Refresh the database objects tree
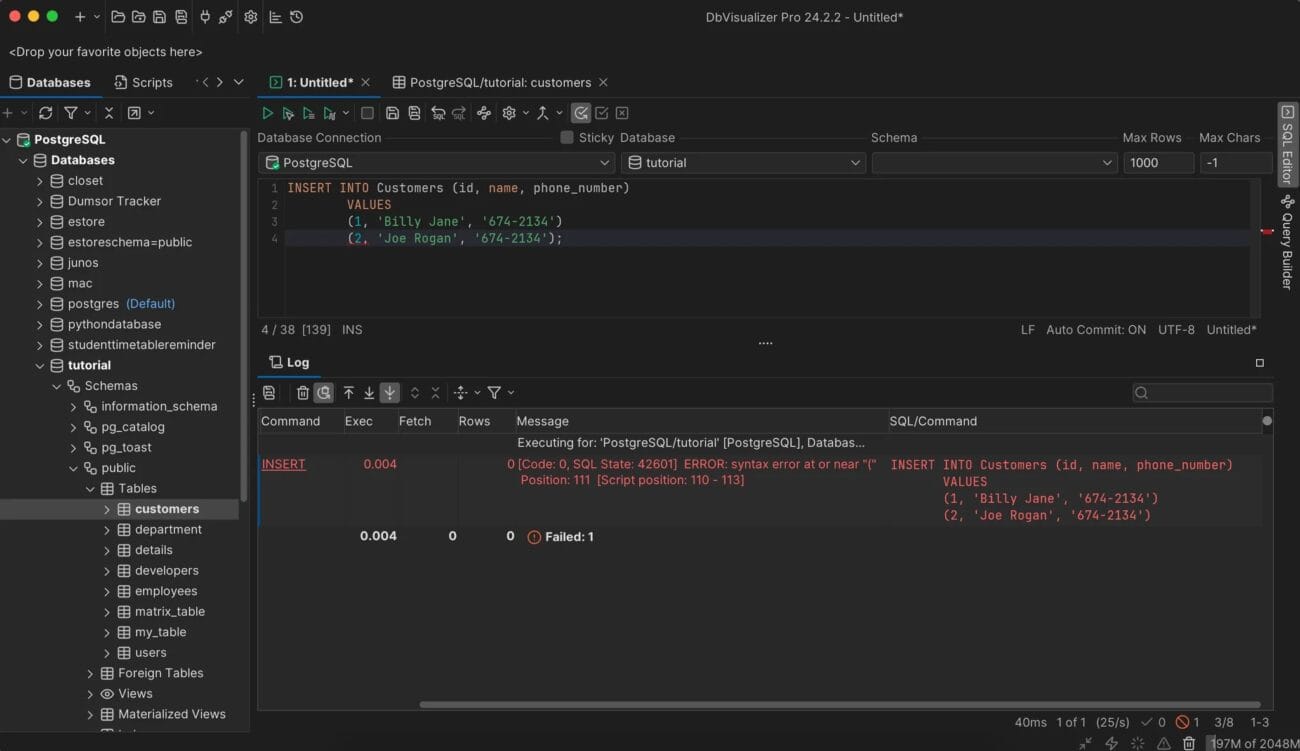Screen dimensions: 1300x751 click(x=45, y=113)
